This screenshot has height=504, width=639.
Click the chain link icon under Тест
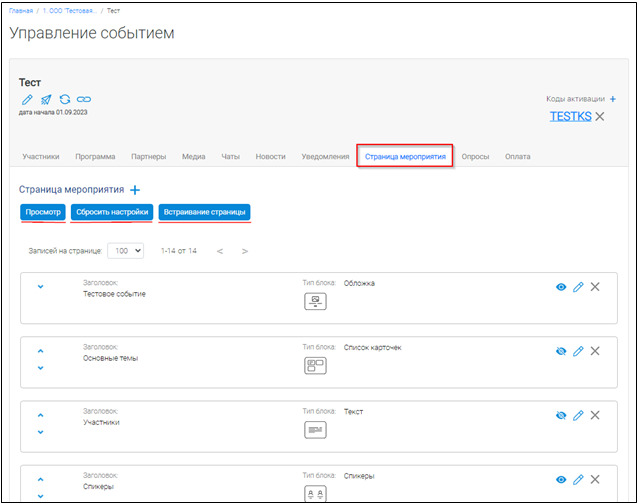(x=84, y=99)
